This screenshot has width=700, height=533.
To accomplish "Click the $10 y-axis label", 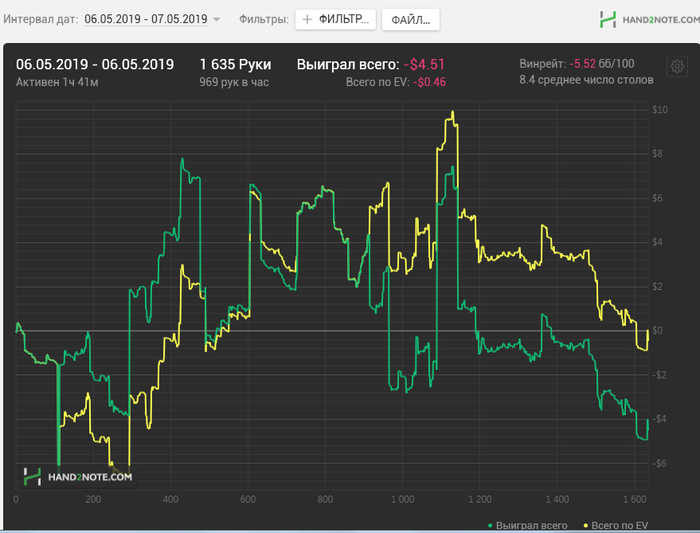I will (660, 109).
